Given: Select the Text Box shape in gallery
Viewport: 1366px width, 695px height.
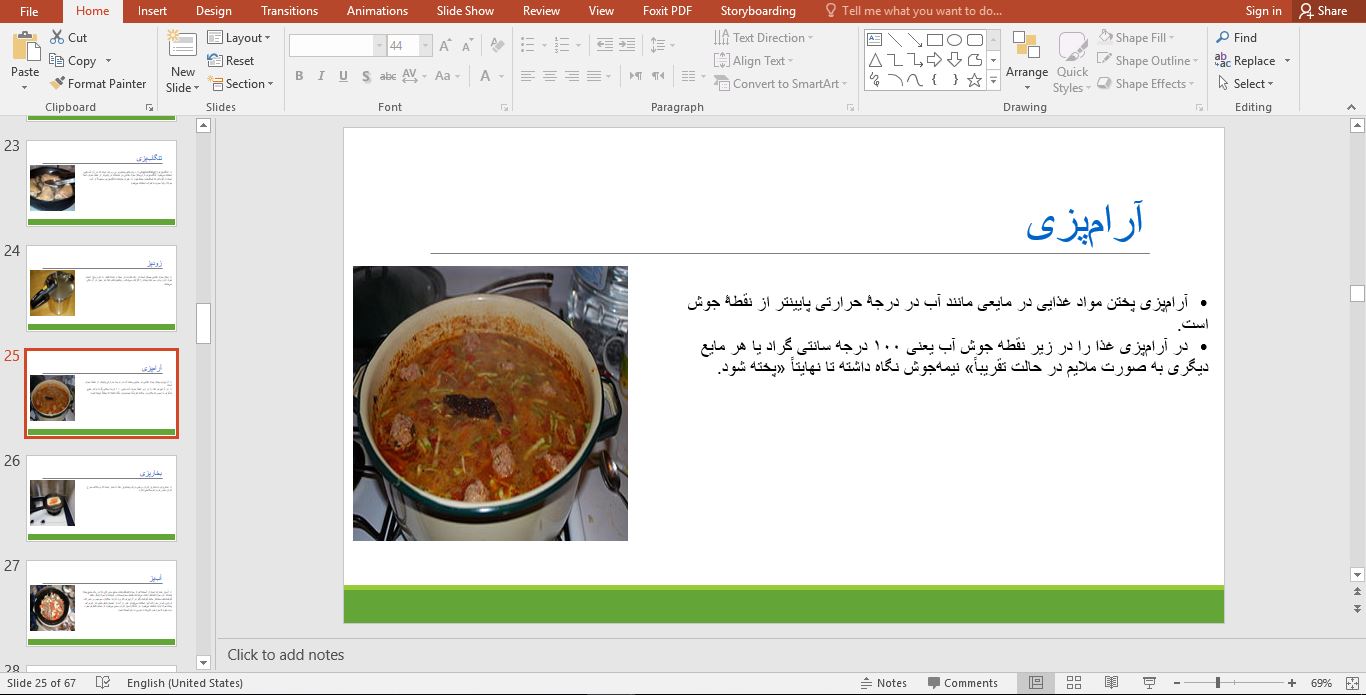Looking at the screenshot, I should coord(875,40).
